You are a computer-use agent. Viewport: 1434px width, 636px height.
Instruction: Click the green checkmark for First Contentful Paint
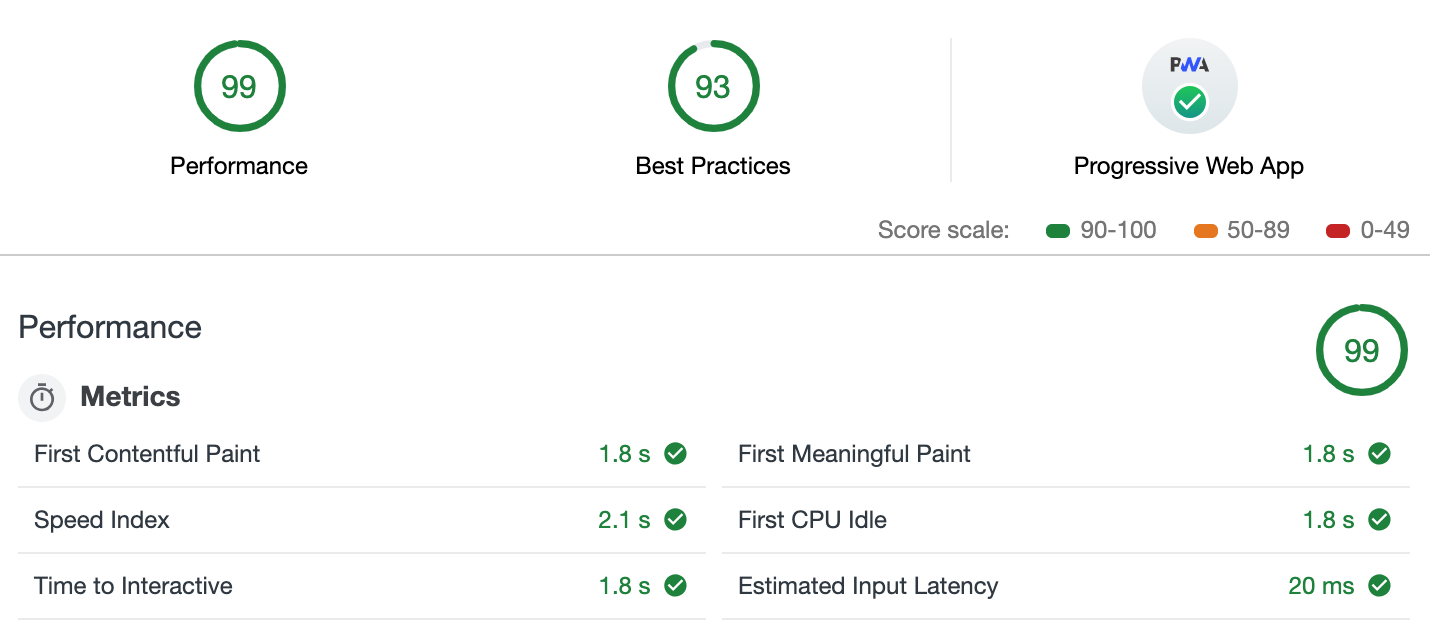point(676,454)
